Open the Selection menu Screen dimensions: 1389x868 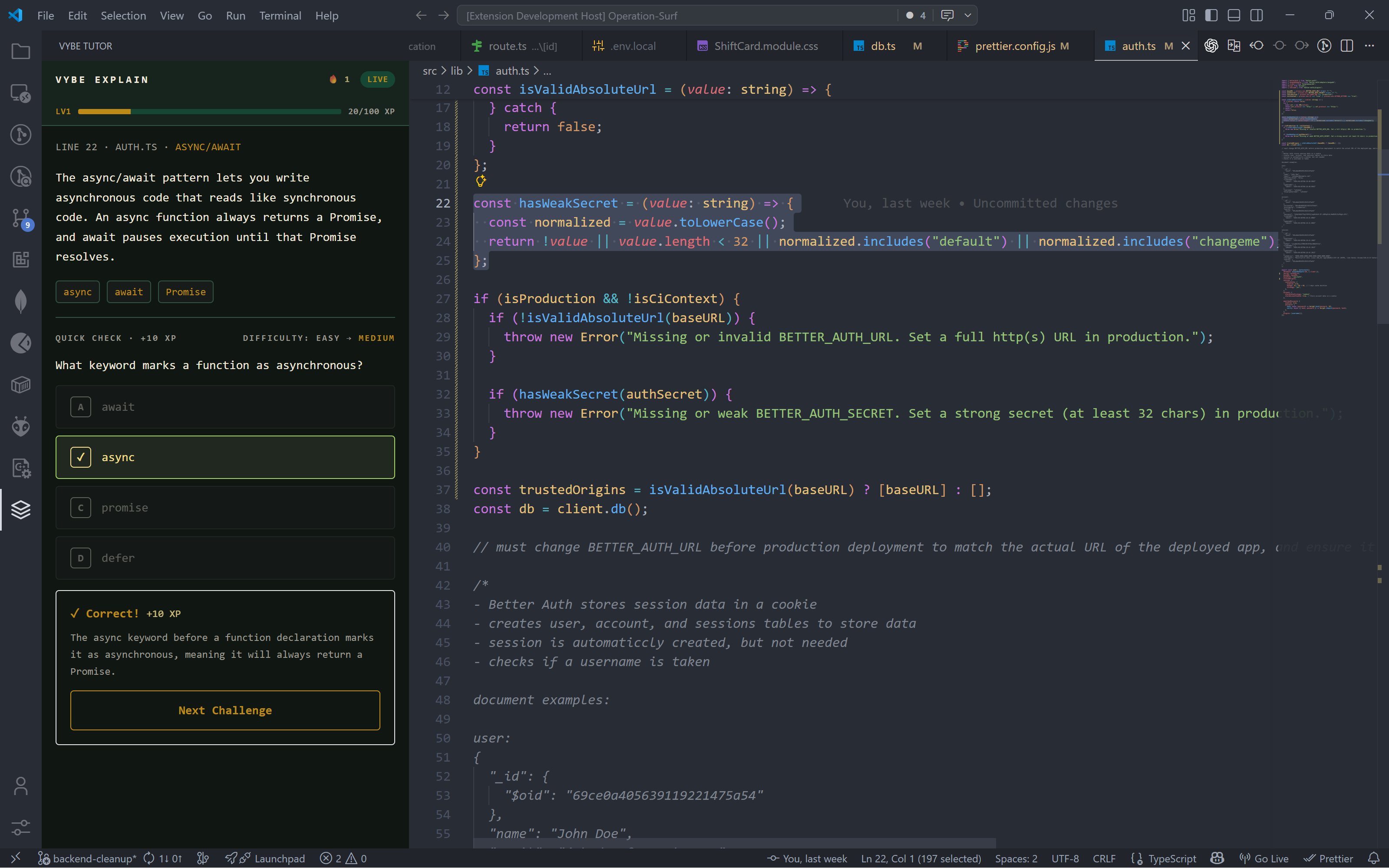(123, 16)
